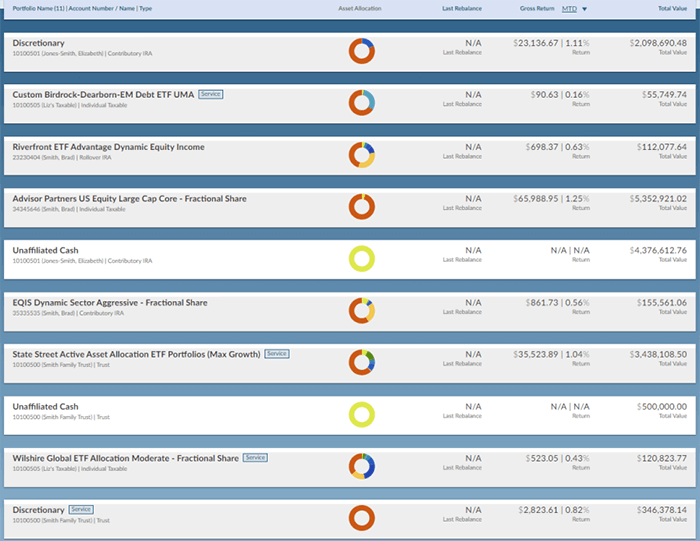The image size is (700, 541).
Task: Select gross return $23,136.67 | 1.11%
Action: 551,43
